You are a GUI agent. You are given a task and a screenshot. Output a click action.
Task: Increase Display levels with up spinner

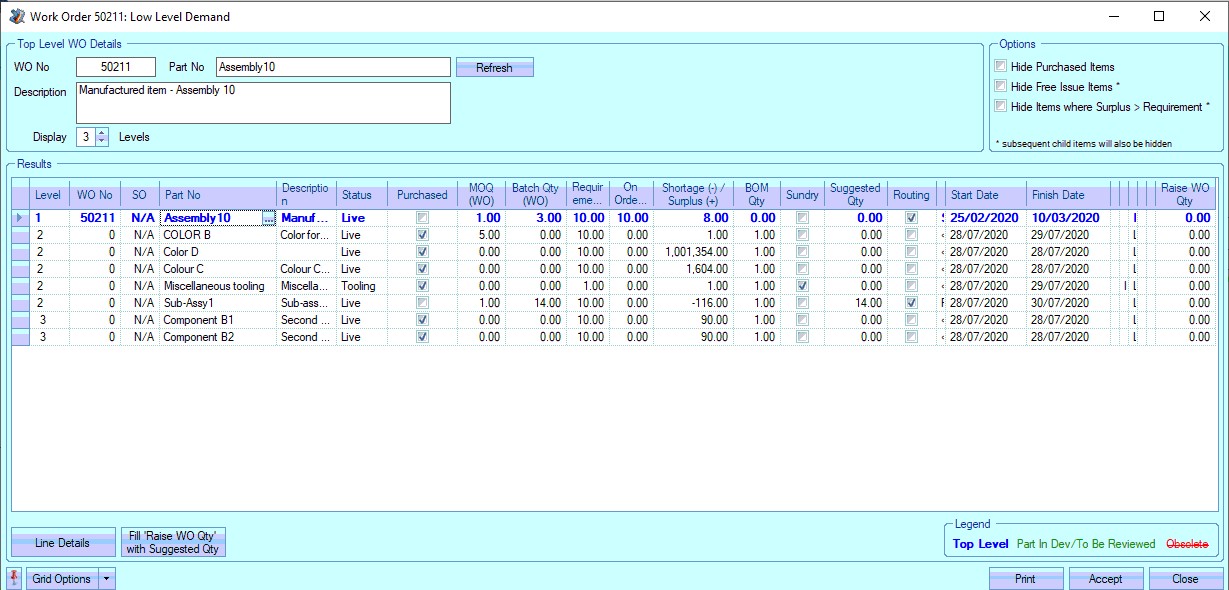[102, 132]
